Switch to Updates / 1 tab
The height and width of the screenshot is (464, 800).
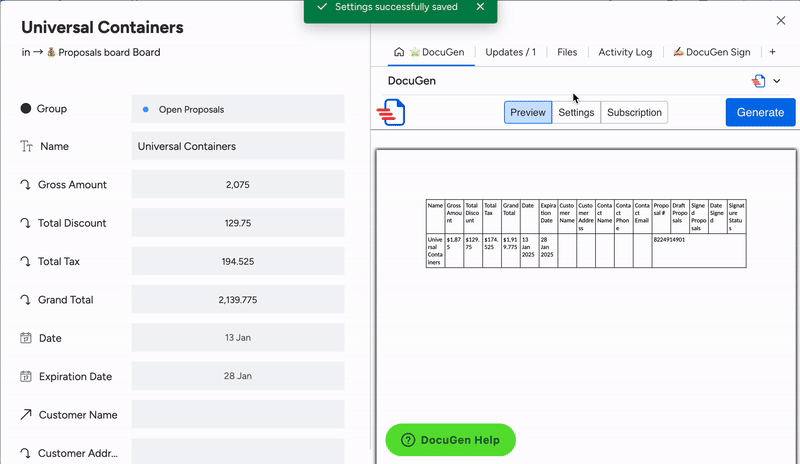click(x=511, y=52)
